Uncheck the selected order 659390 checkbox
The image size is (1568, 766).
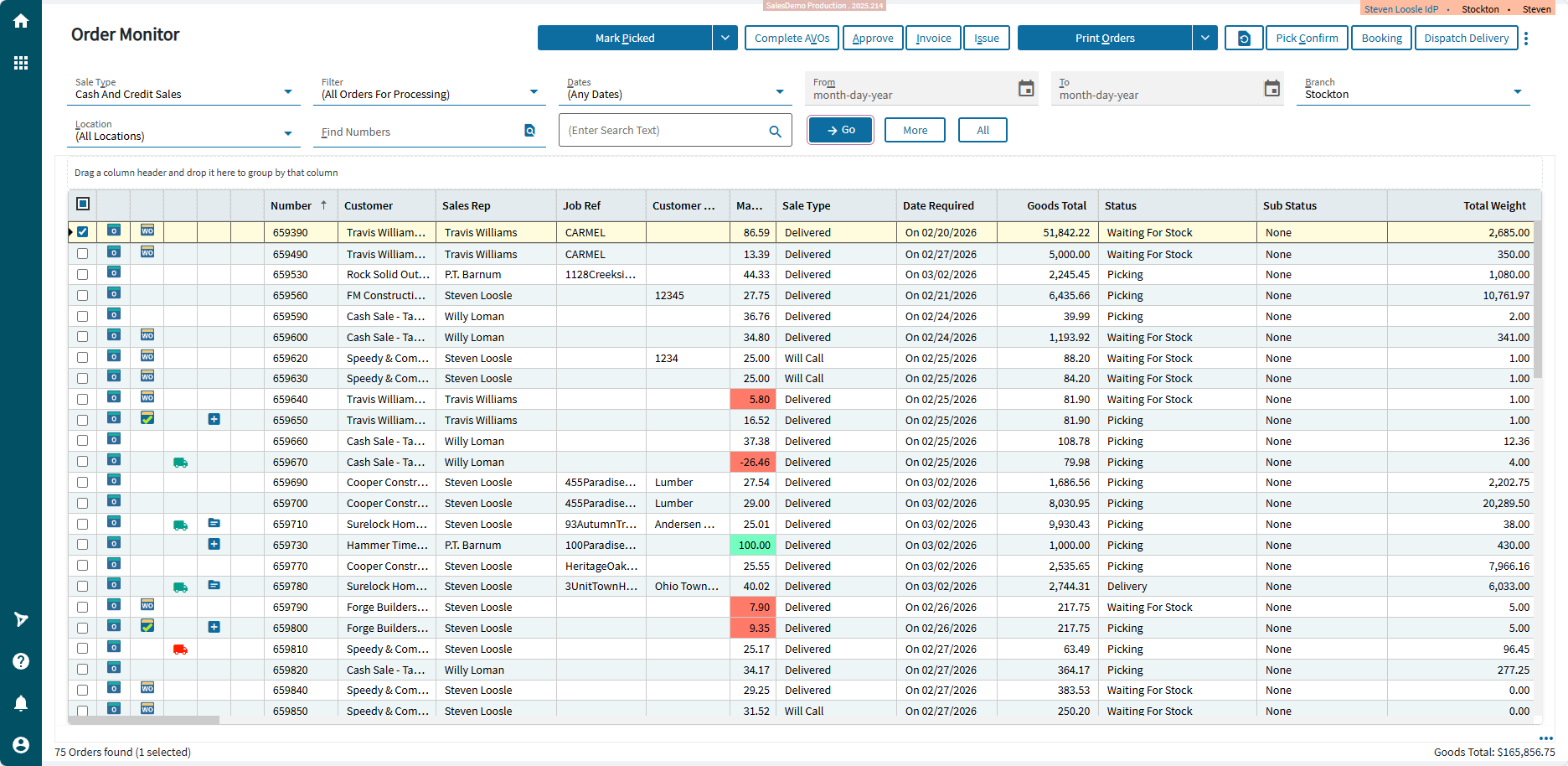point(82,232)
